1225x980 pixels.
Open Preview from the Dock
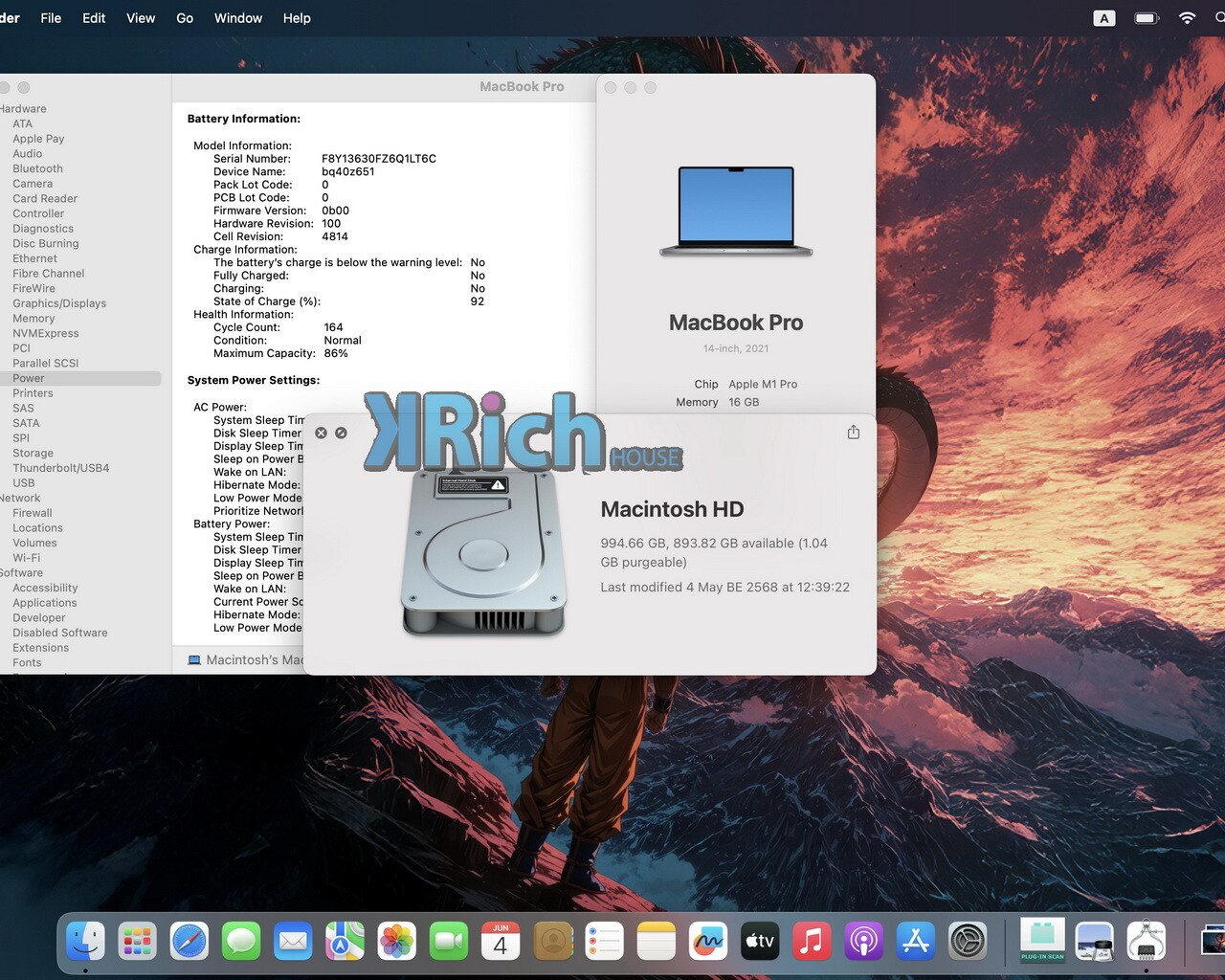click(1094, 942)
